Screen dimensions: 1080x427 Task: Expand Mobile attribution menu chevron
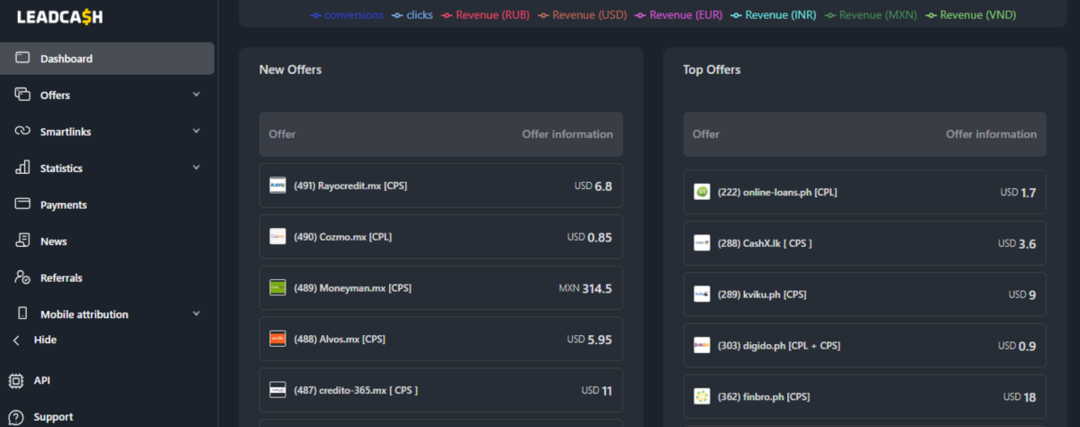[196, 314]
